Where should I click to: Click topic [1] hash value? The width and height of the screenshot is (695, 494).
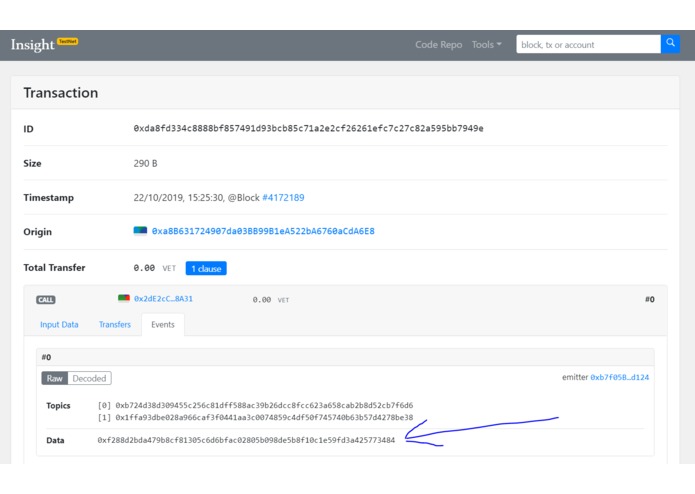point(264,417)
